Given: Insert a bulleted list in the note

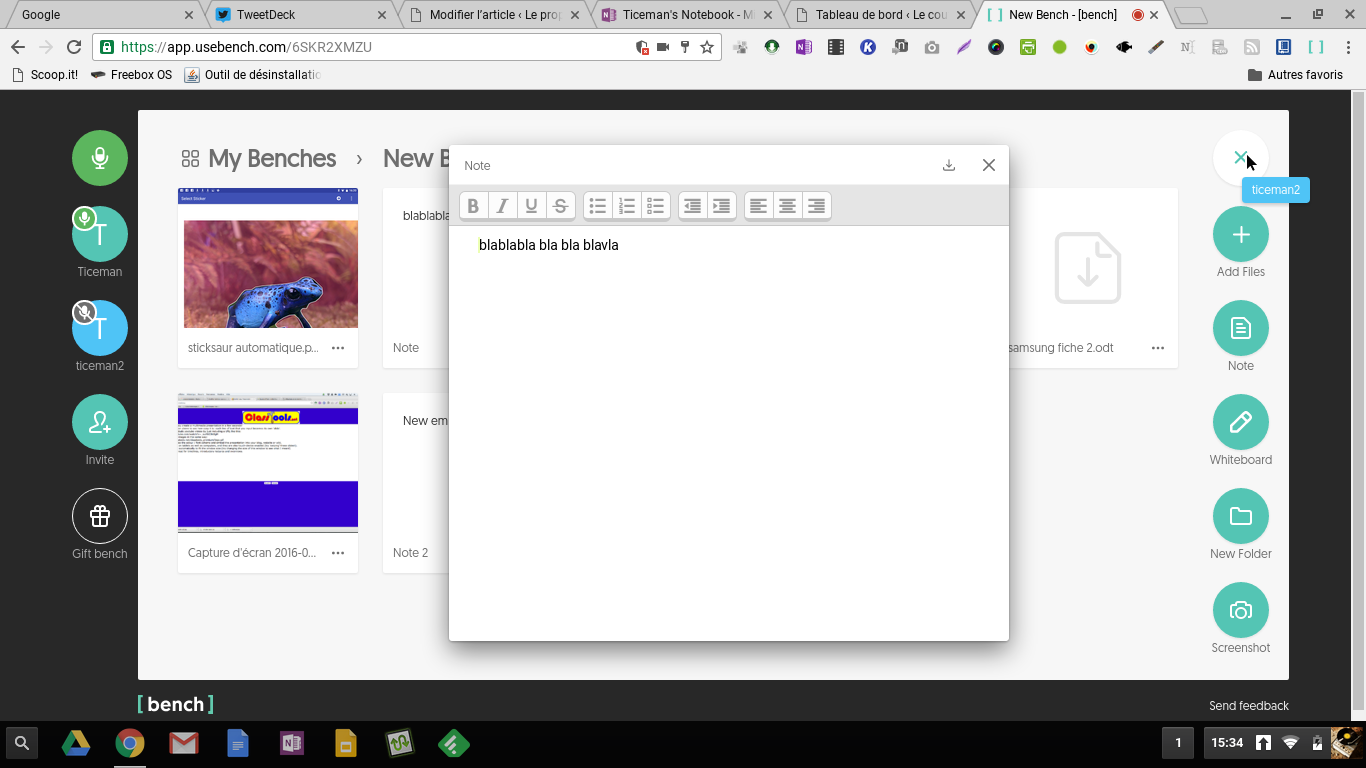Looking at the screenshot, I should click(x=598, y=206).
